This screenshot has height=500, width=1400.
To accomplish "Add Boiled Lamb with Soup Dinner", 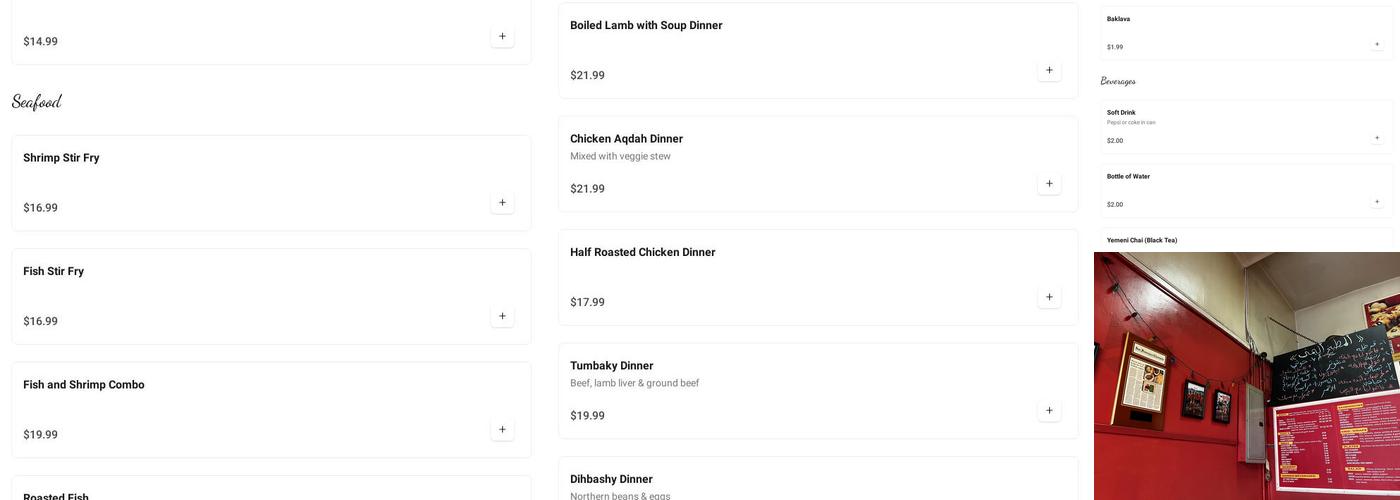I will [1049, 70].
